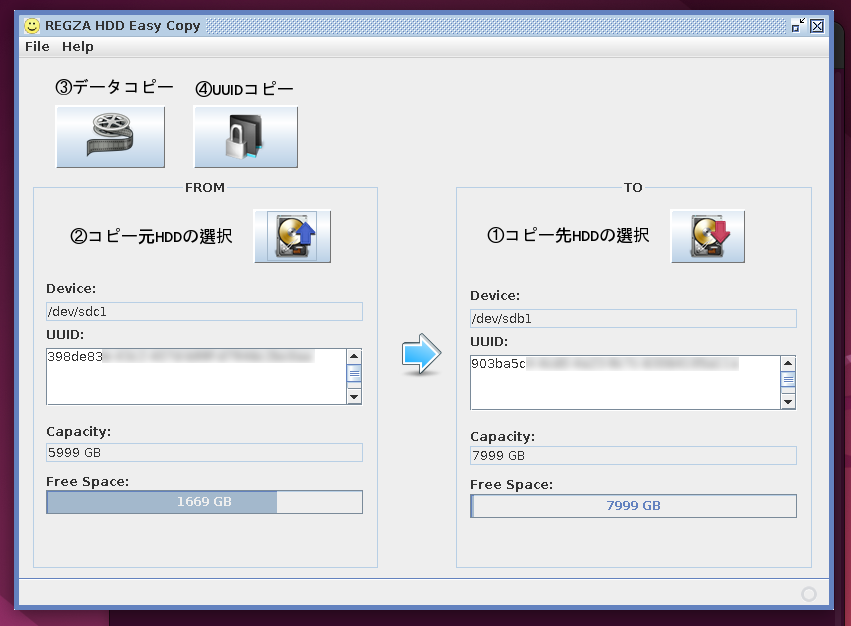This screenshot has height=626, width=851.
Task: Open the File menu
Action: pyautogui.click(x=37, y=47)
